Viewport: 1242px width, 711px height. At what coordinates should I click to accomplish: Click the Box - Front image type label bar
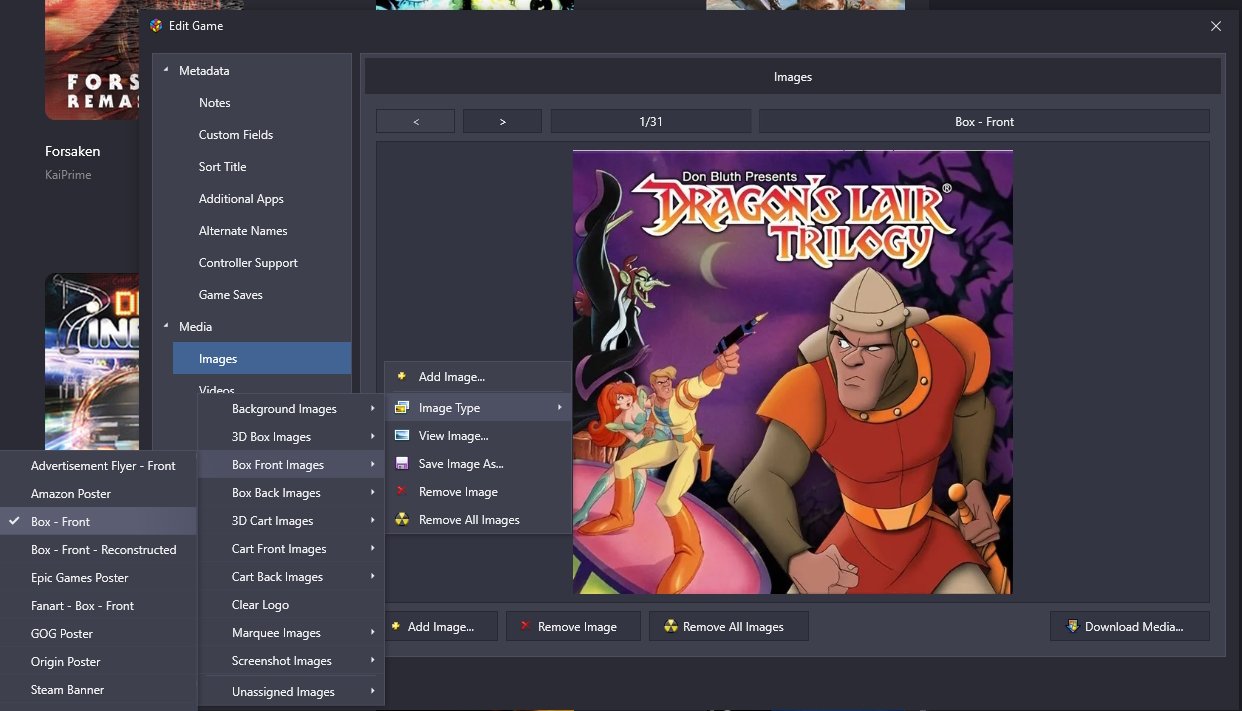[984, 121]
